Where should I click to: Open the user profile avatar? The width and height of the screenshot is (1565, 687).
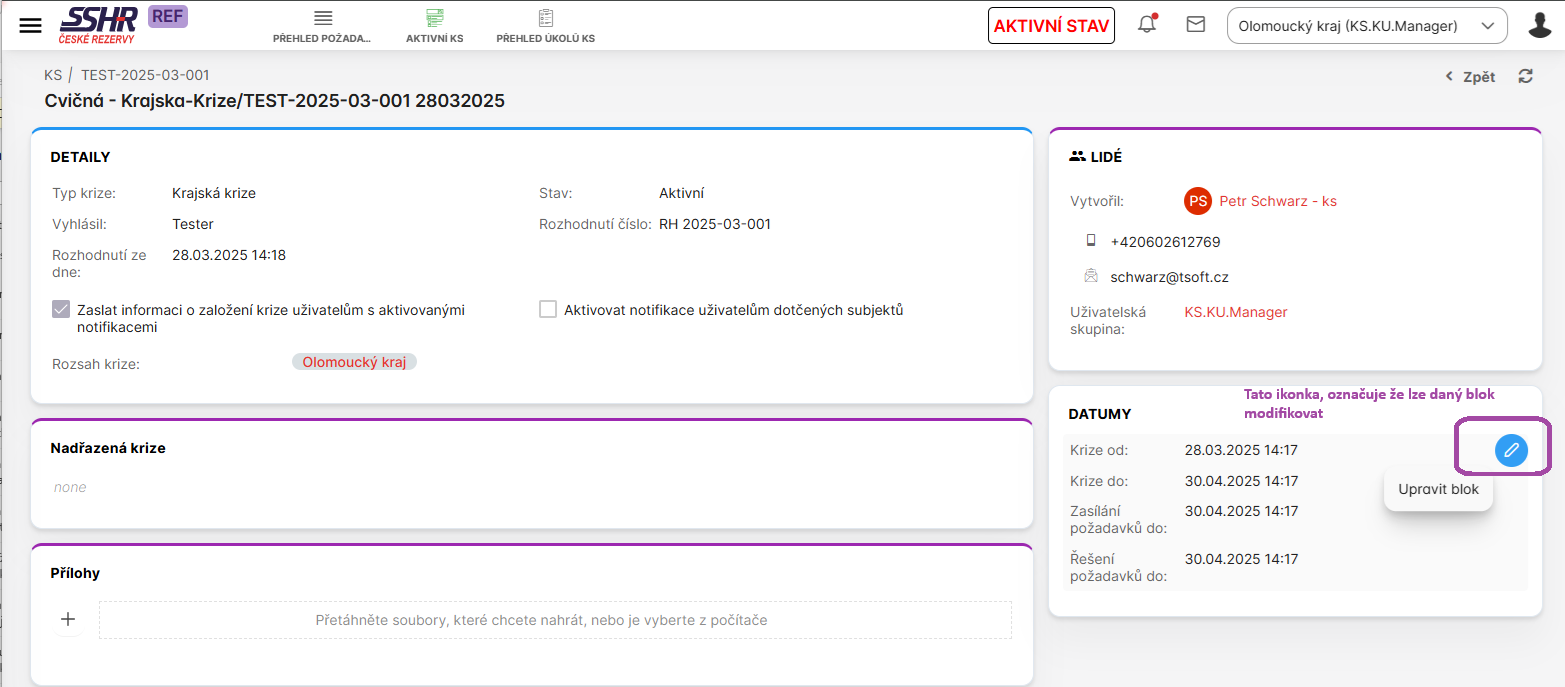[1540, 25]
